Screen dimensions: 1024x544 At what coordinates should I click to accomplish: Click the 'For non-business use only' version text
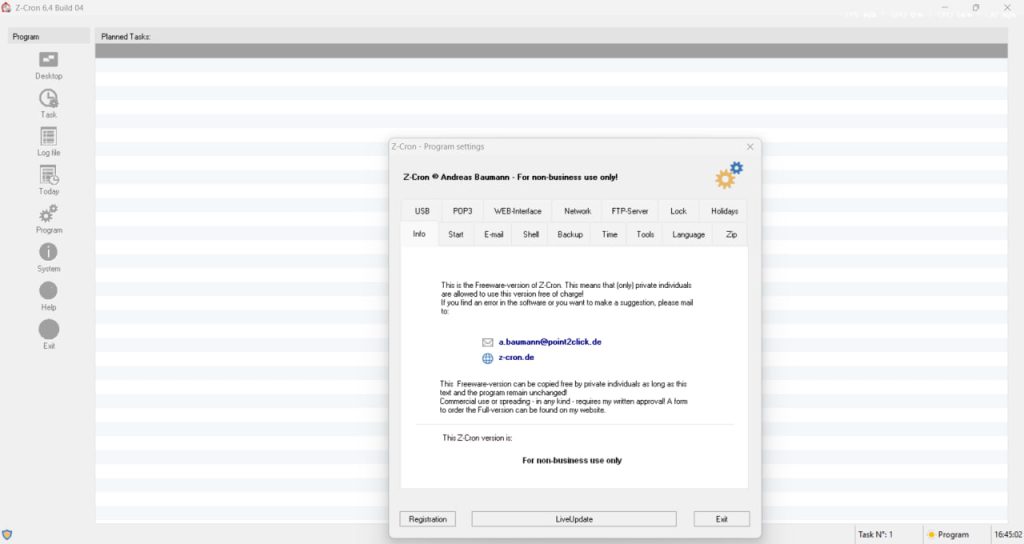571,460
